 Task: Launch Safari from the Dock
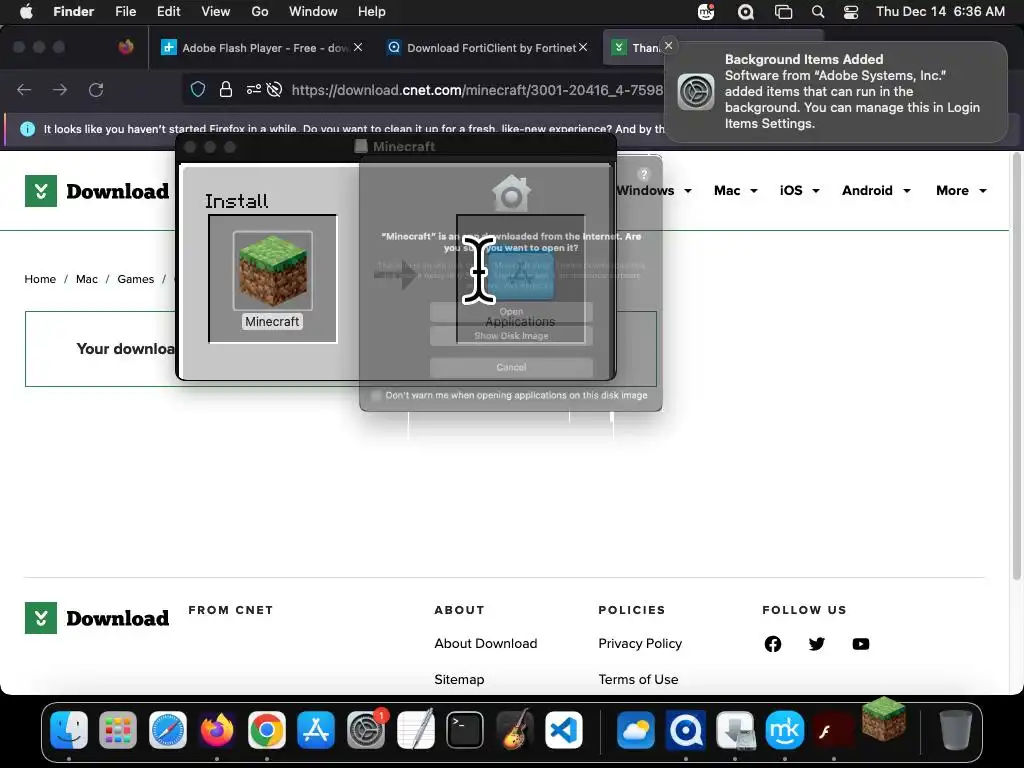pyautogui.click(x=168, y=729)
